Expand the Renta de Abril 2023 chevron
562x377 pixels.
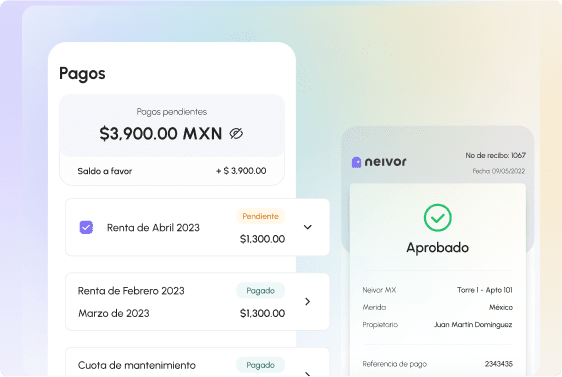(x=308, y=227)
